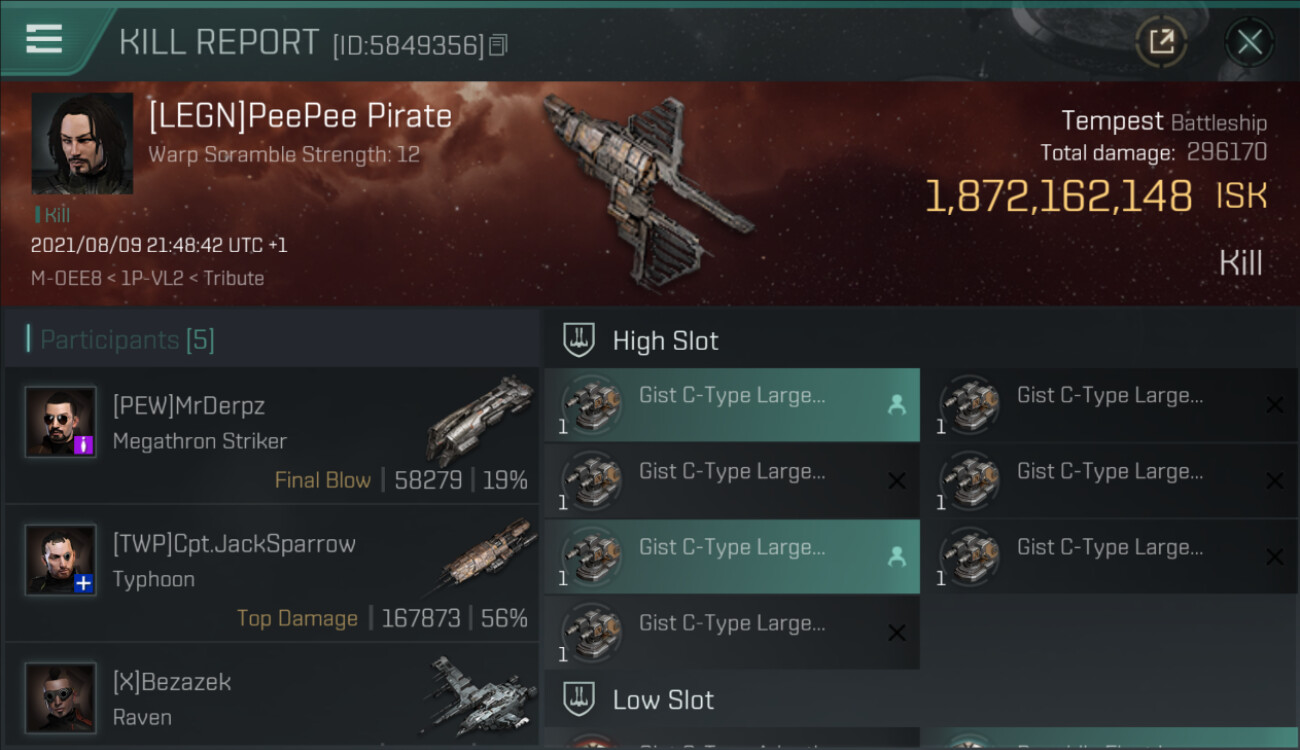
Task: Close the kill report window
Action: click(1249, 42)
